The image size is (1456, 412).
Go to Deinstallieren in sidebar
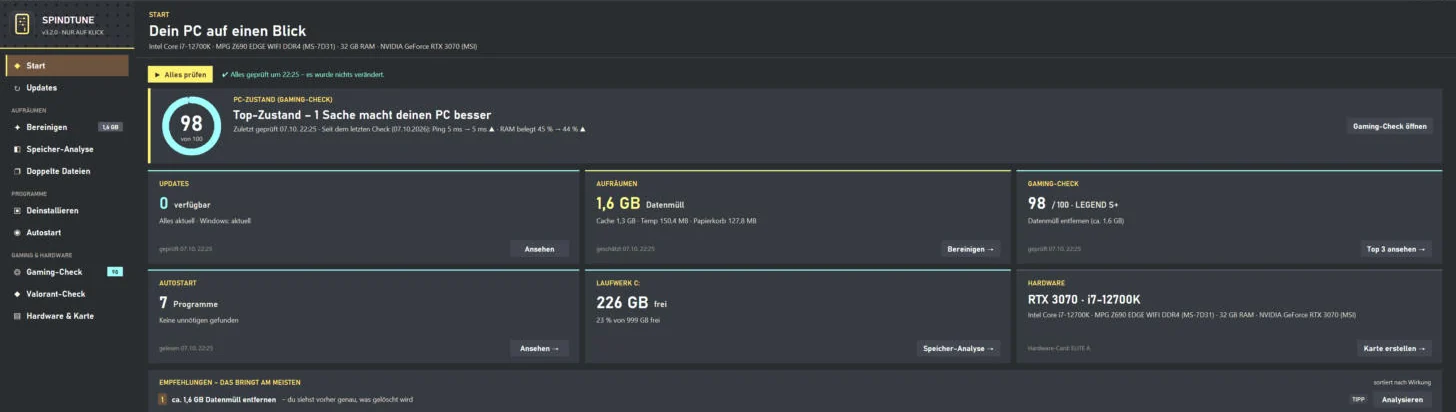(66, 211)
